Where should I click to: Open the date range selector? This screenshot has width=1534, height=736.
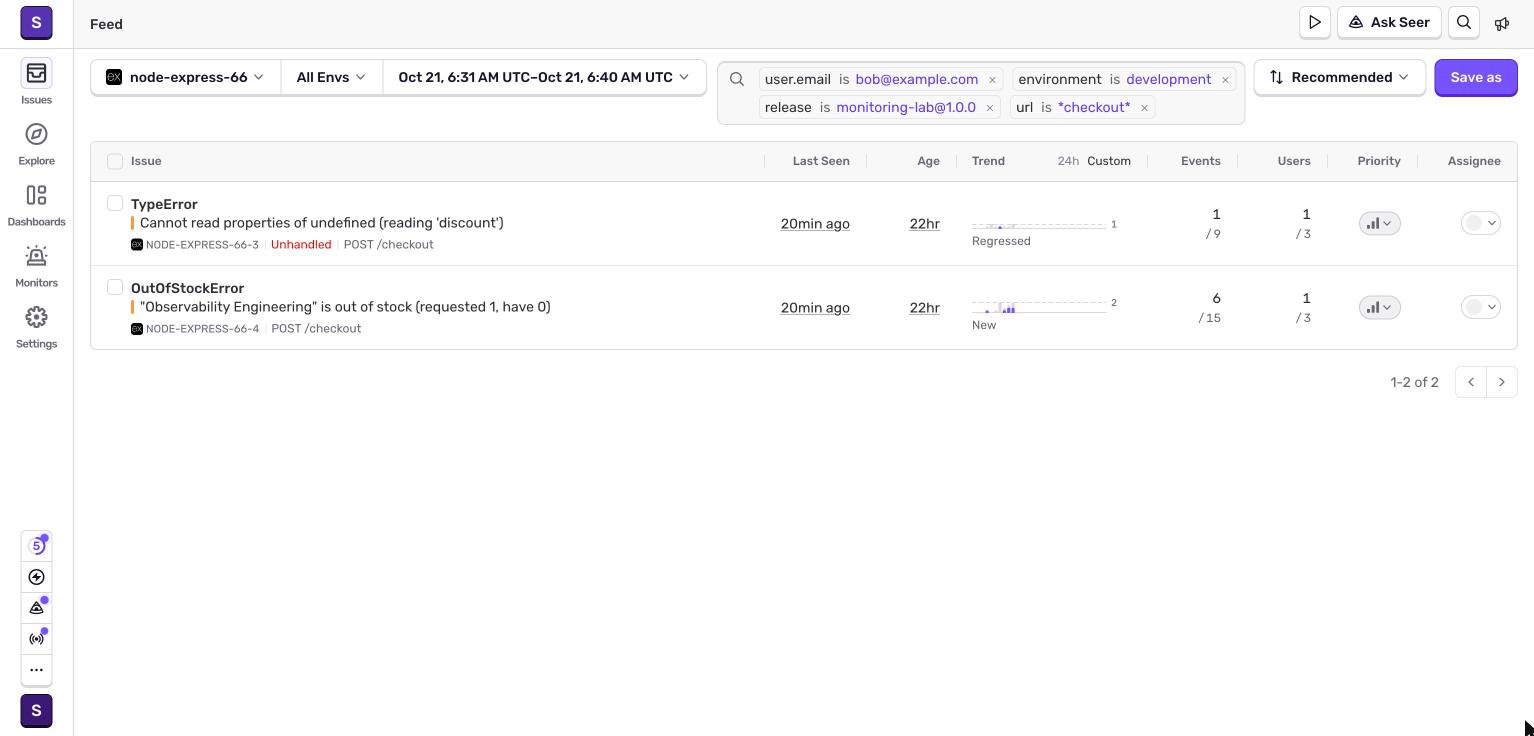[x=544, y=77]
